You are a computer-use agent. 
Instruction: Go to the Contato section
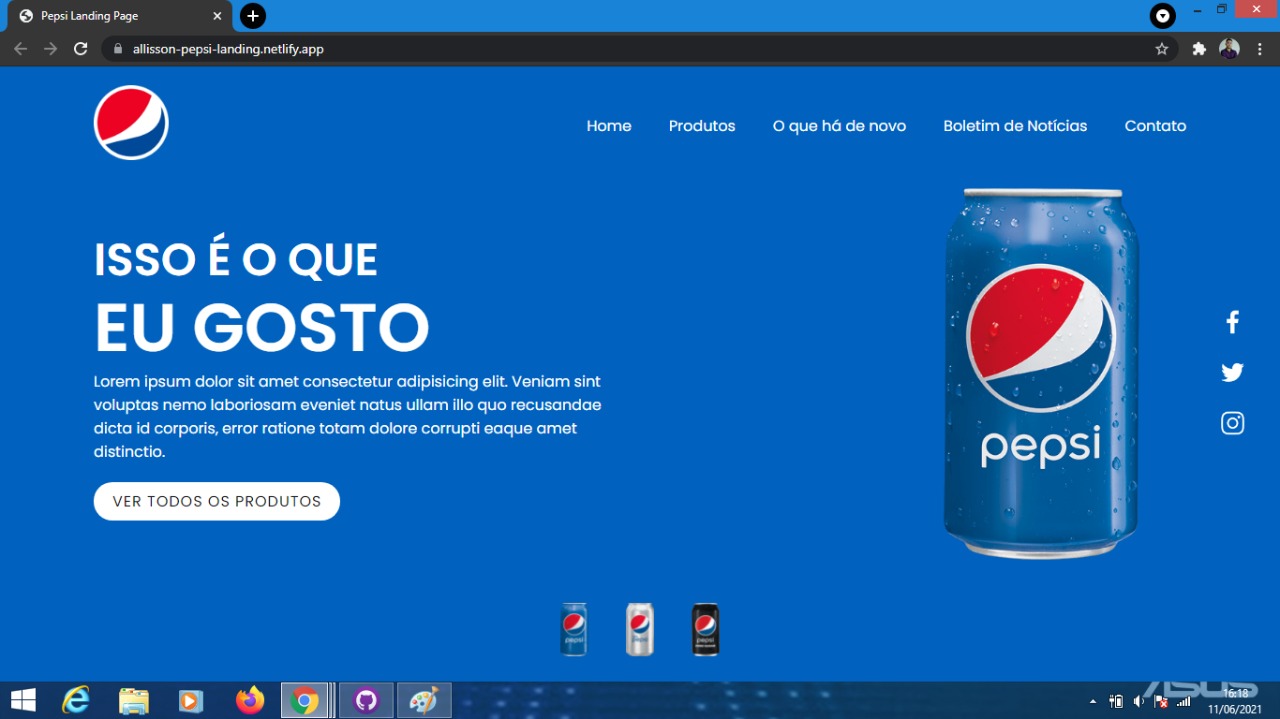(1155, 126)
